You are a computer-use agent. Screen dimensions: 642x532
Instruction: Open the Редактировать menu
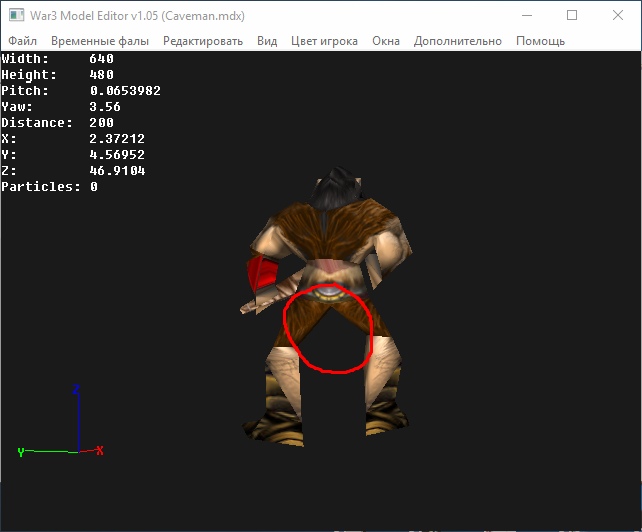click(203, 41)
